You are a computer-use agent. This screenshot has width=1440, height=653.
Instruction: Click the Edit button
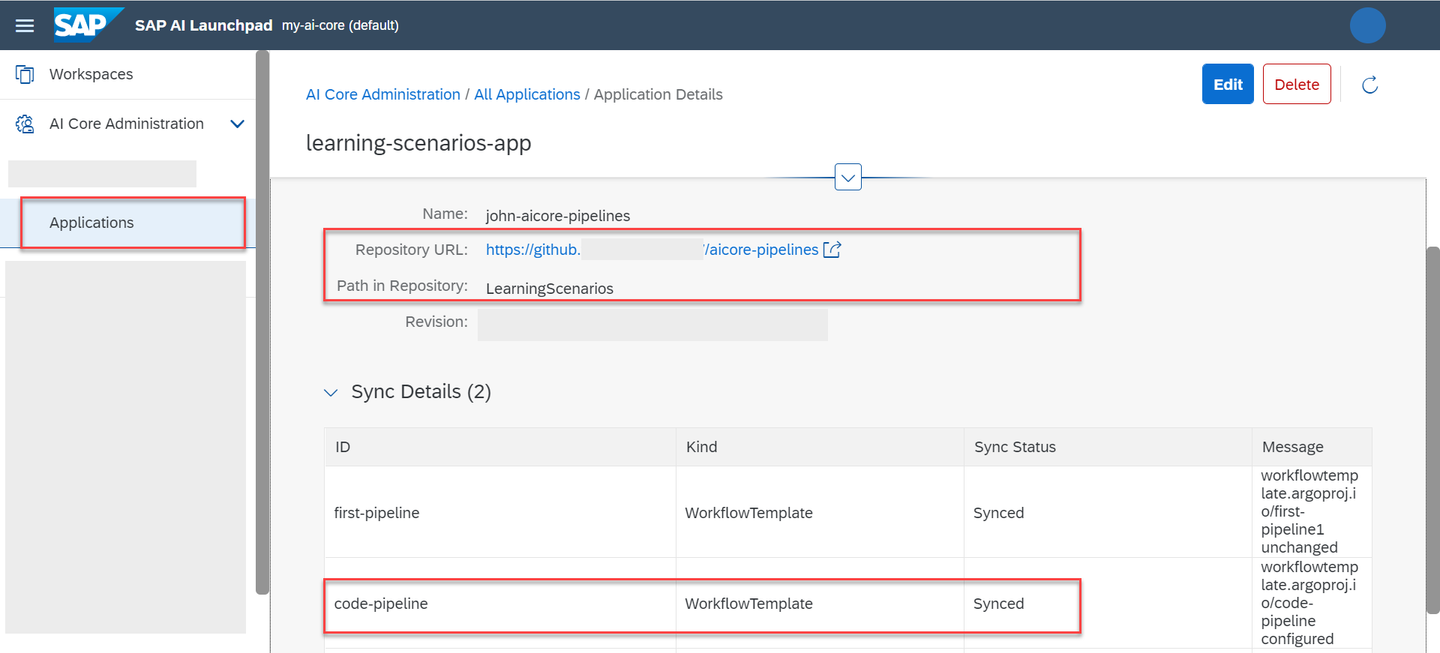coord(1228,84)
